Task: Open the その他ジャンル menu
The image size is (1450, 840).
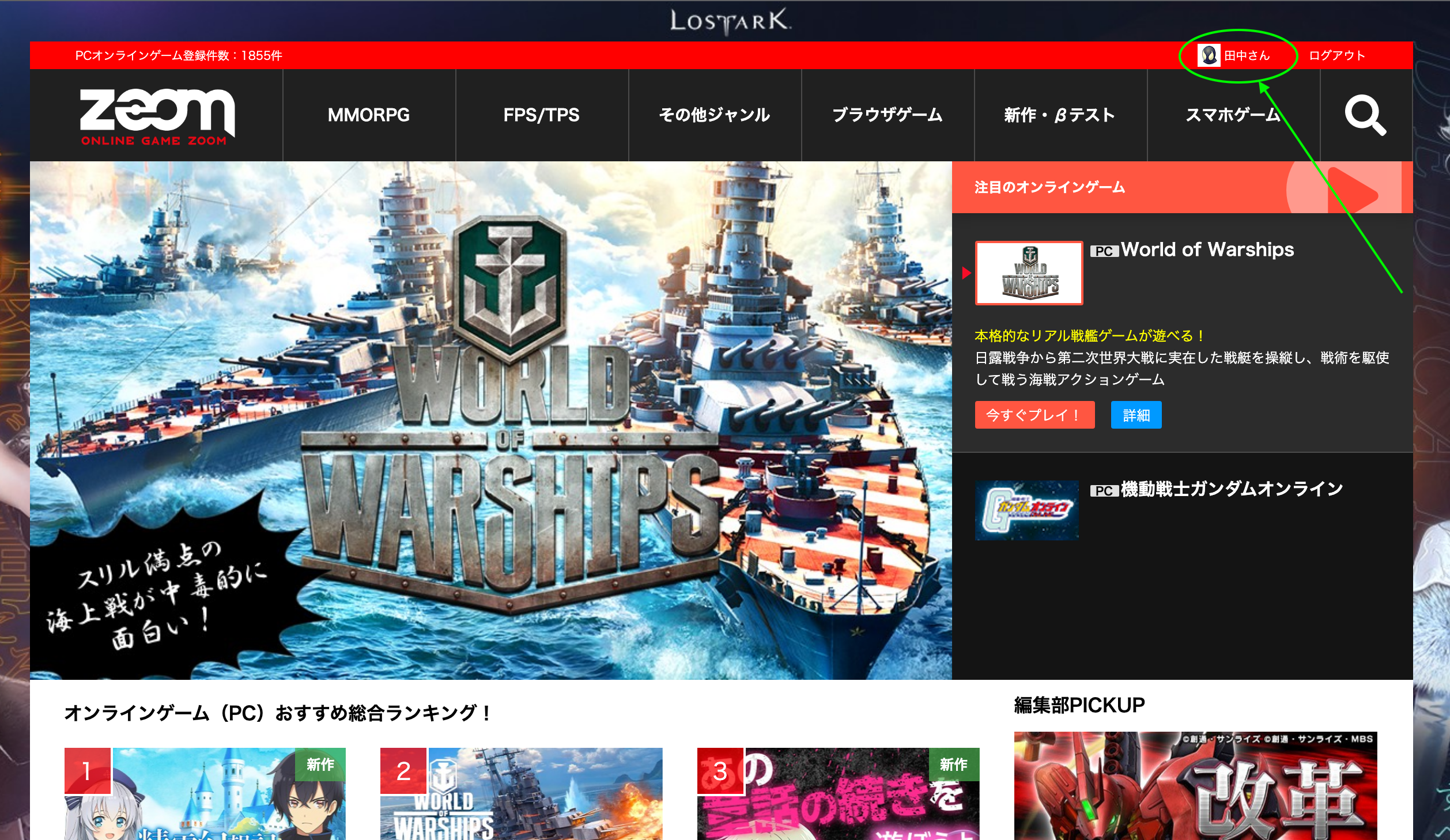Action: tap(715, 115)
